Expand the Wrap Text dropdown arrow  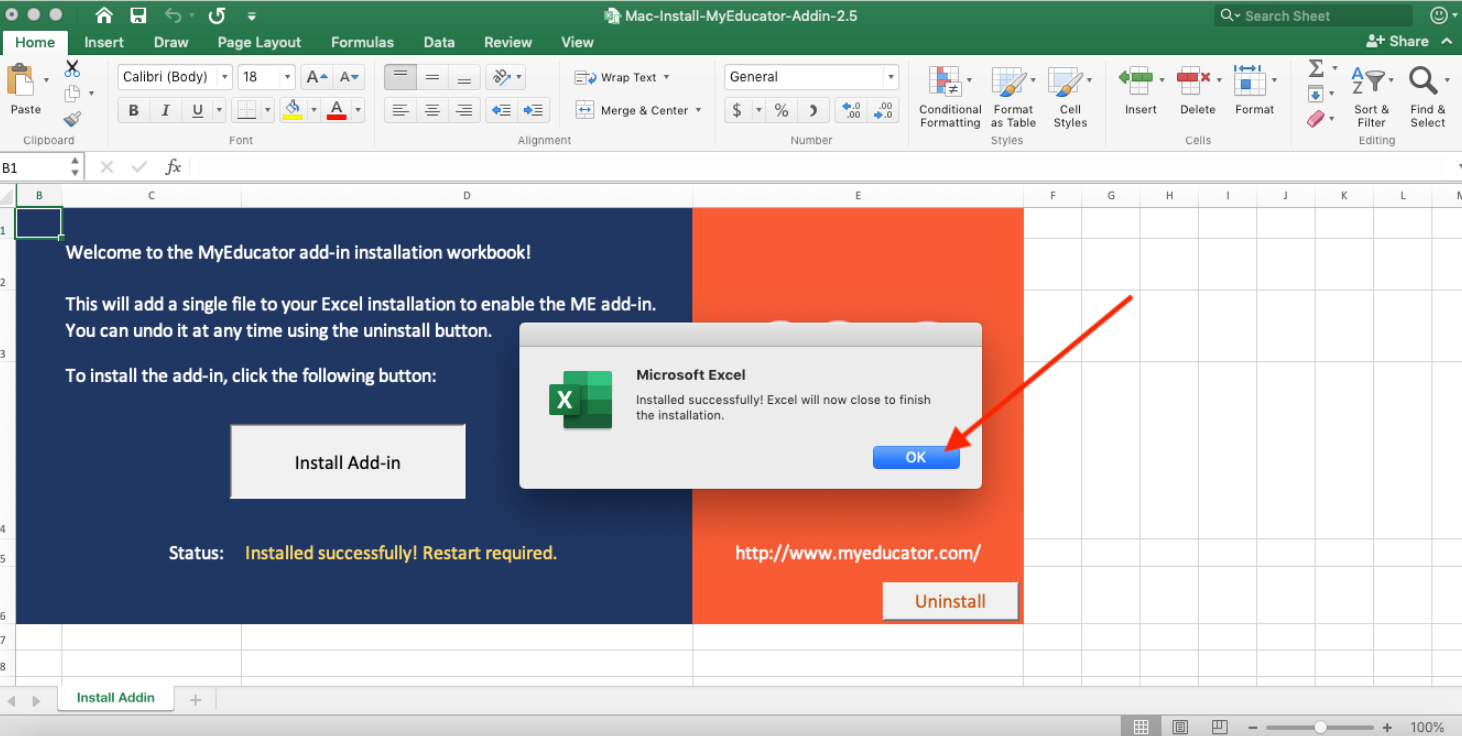(x=667, y=77)
